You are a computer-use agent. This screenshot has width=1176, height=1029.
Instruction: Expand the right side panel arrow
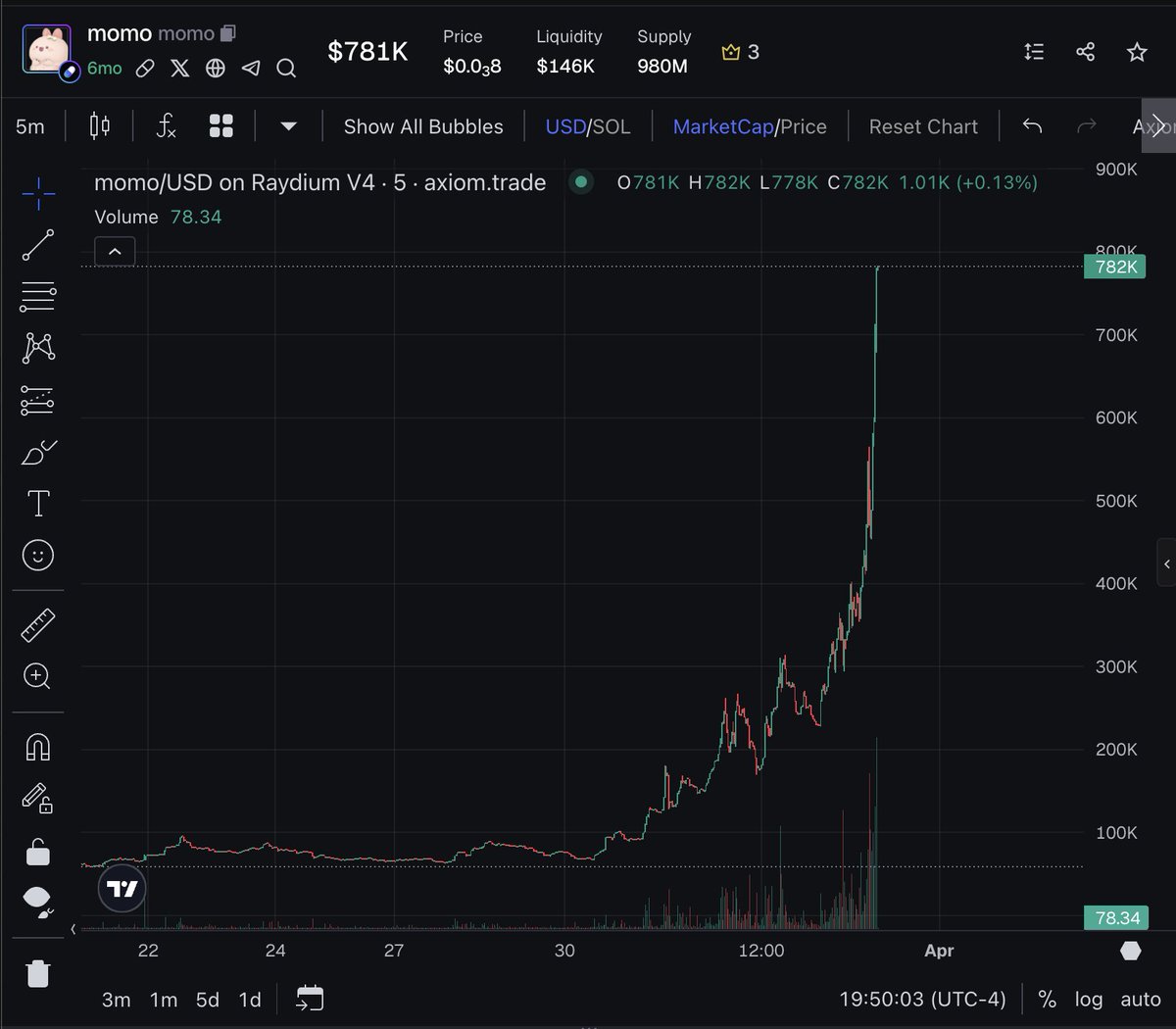coord(1166,563)
